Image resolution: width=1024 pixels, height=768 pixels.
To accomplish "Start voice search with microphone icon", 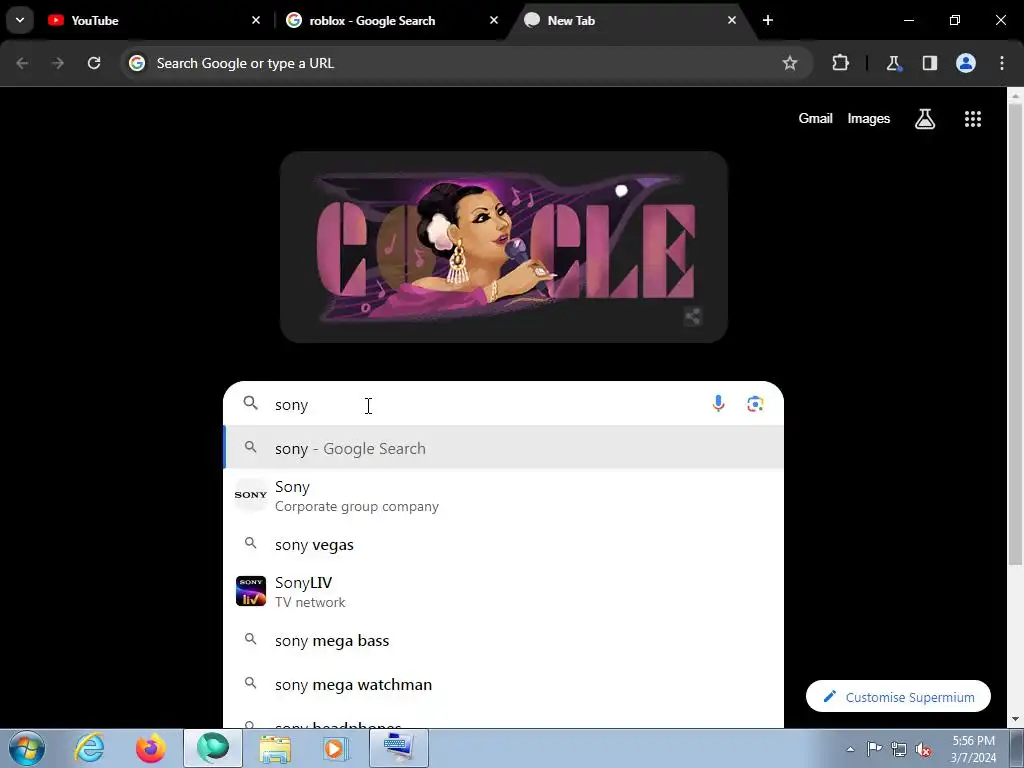I will tap(718, 404).
